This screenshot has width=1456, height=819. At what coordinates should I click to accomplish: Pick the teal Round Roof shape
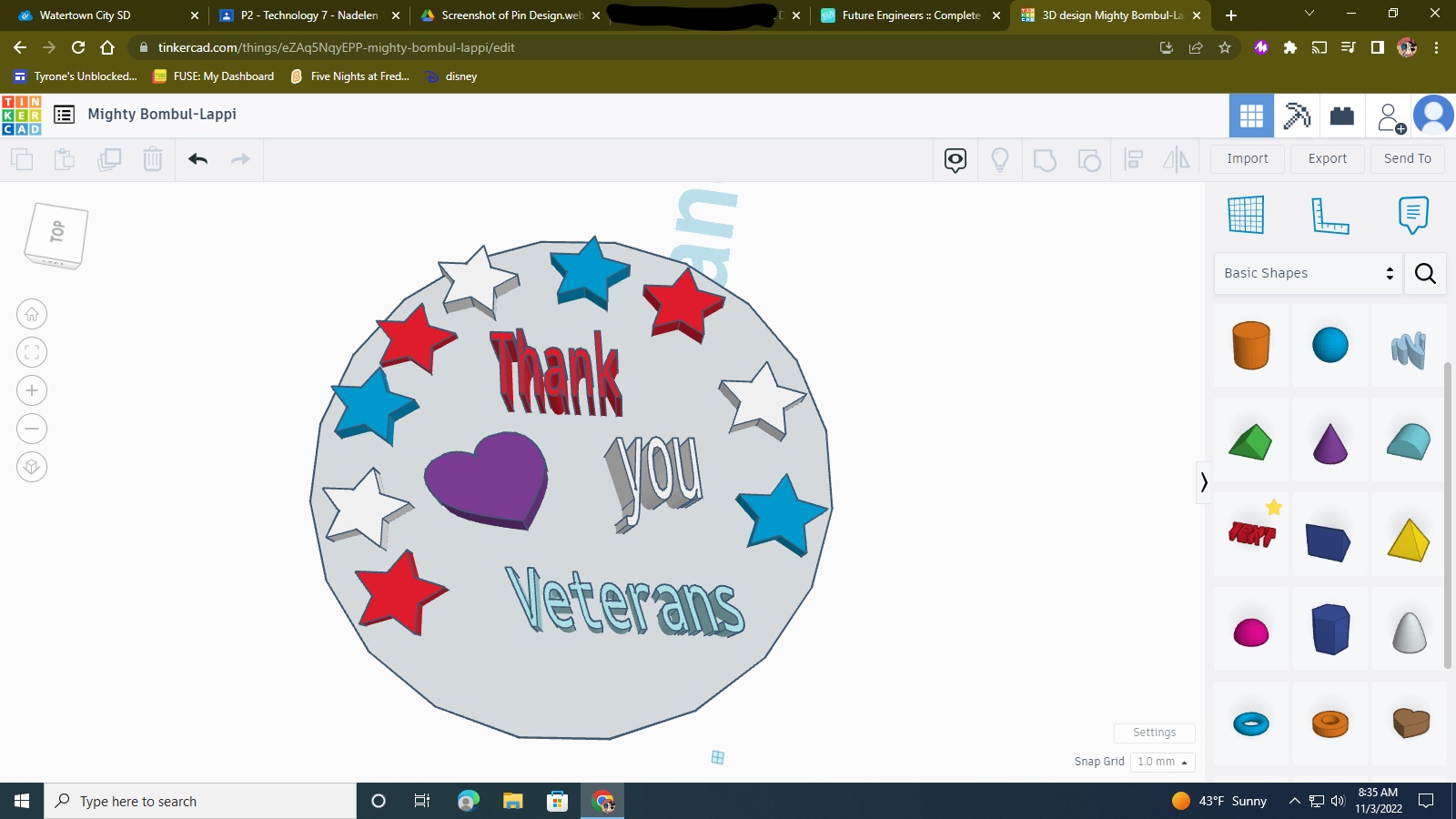1409,441
